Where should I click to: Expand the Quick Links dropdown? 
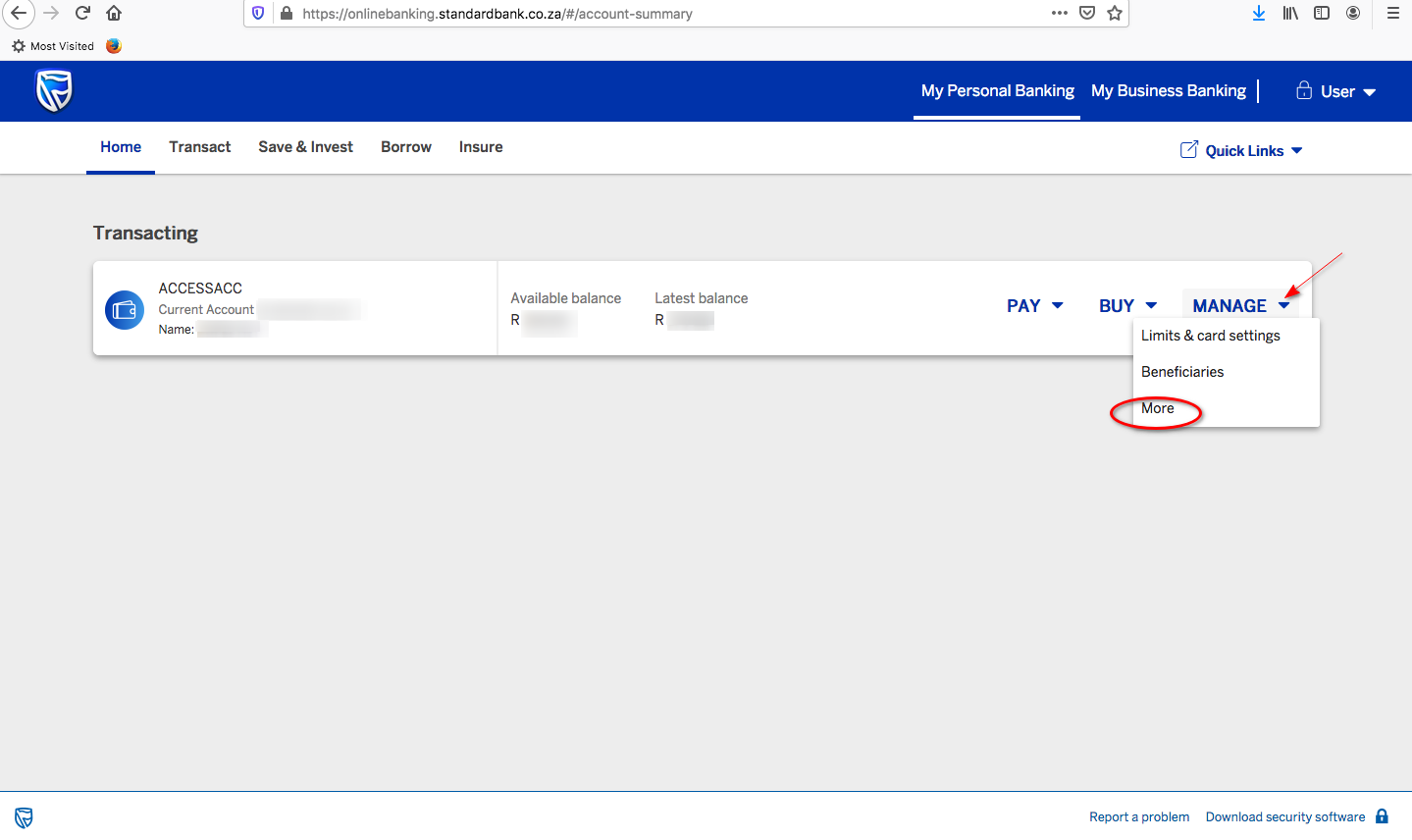(x=1242, y=151)
